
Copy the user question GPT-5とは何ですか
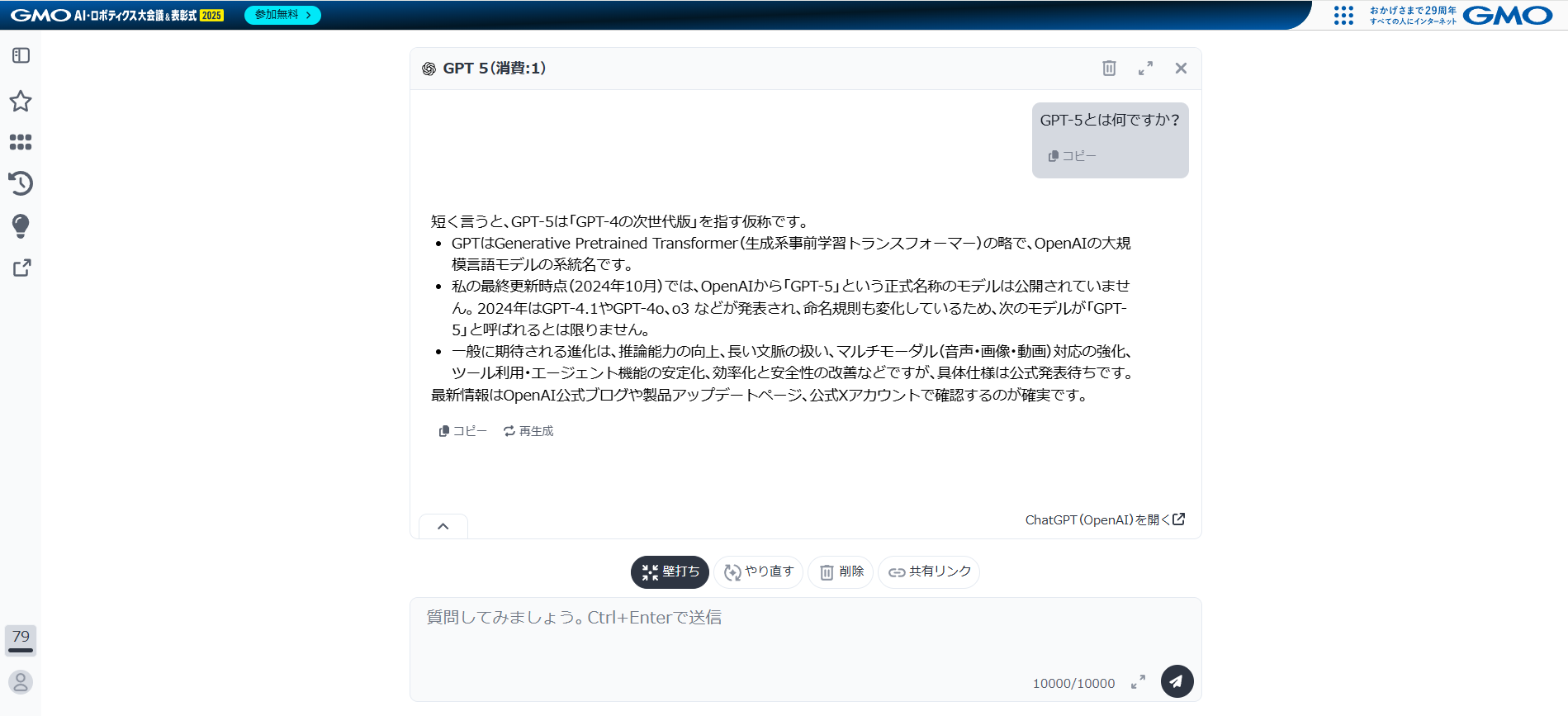[x=1072, y=156]
